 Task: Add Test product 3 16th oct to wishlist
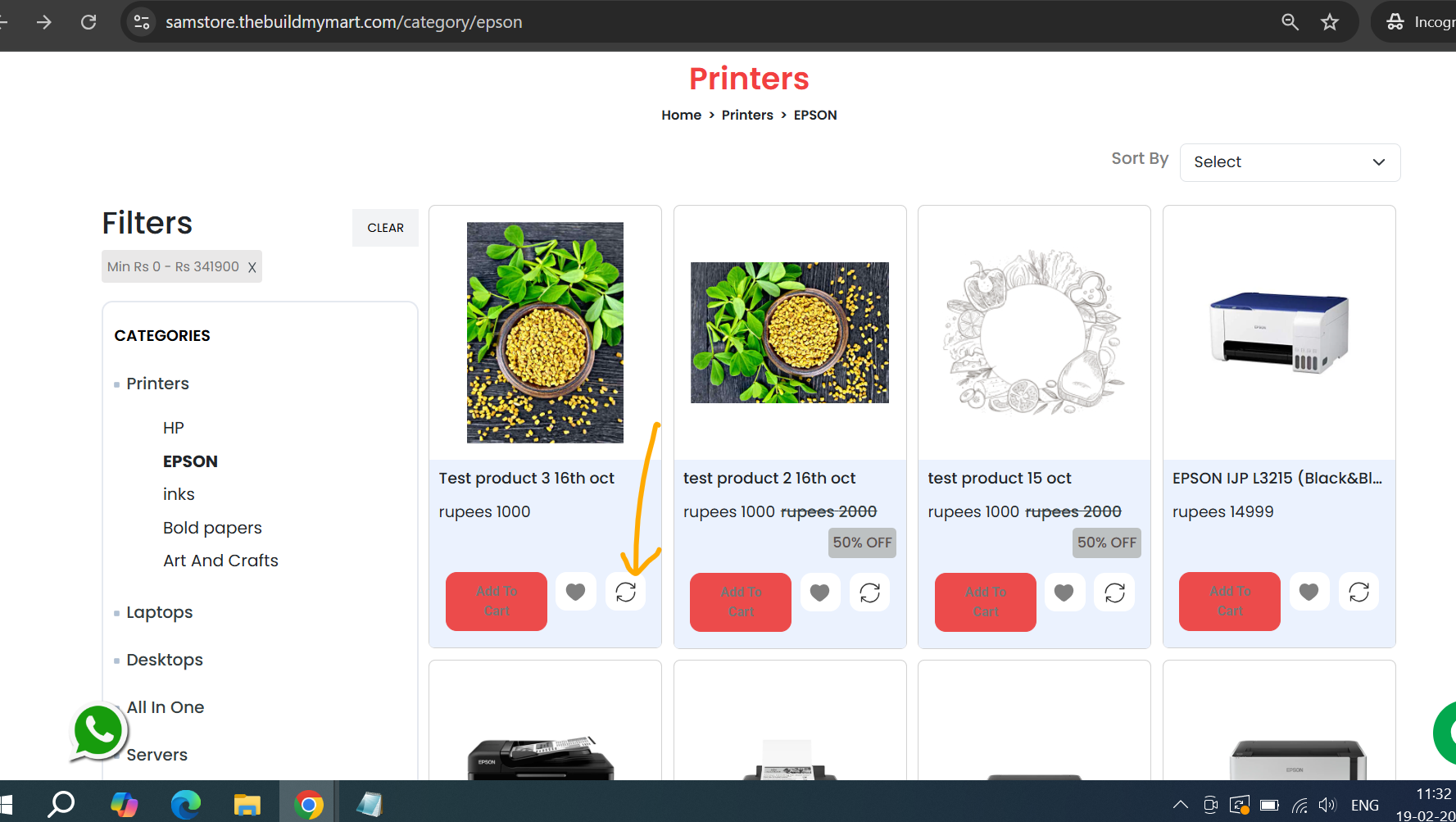(576, 592)
